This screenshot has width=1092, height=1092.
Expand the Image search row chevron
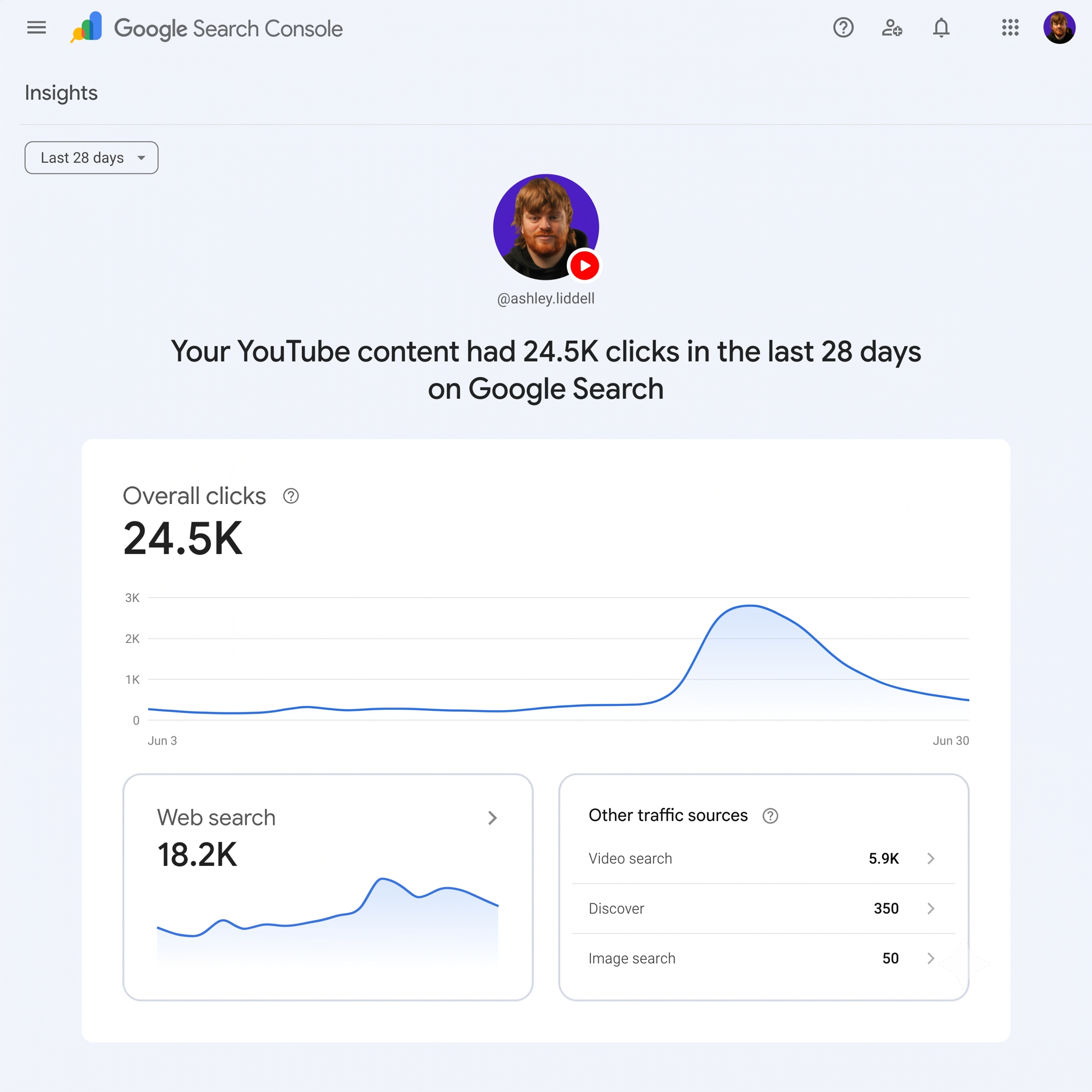click(931, 958)
